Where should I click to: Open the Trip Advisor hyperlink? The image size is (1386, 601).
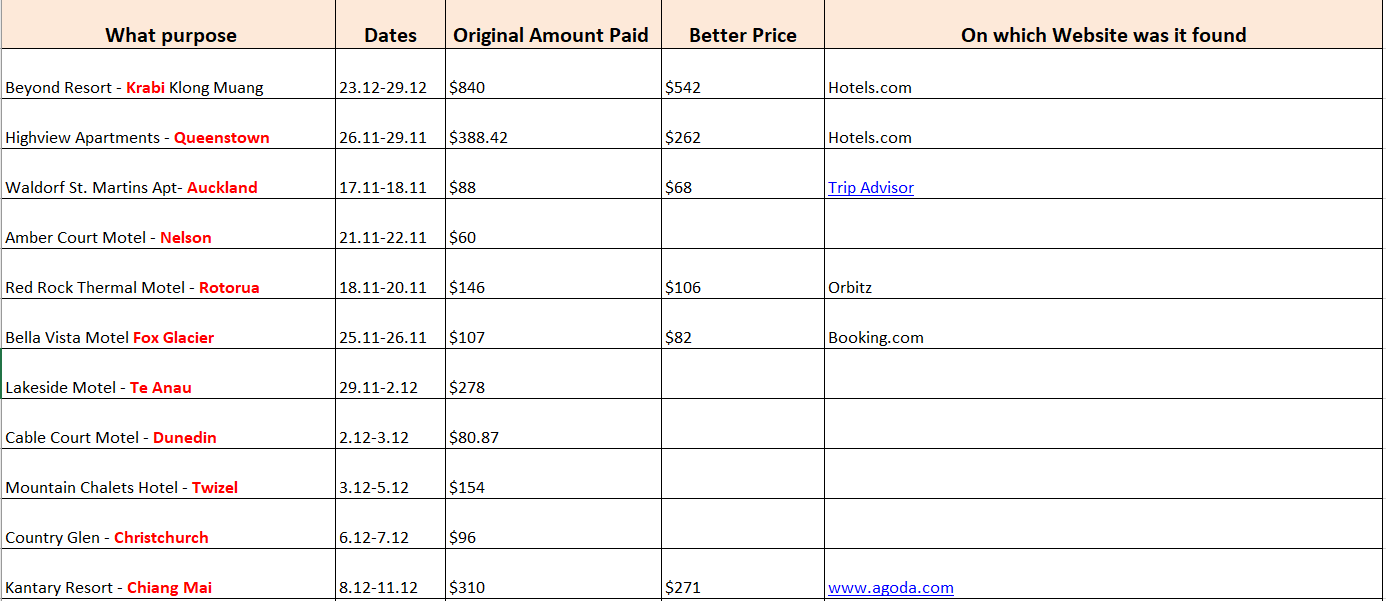coord(870,187)
